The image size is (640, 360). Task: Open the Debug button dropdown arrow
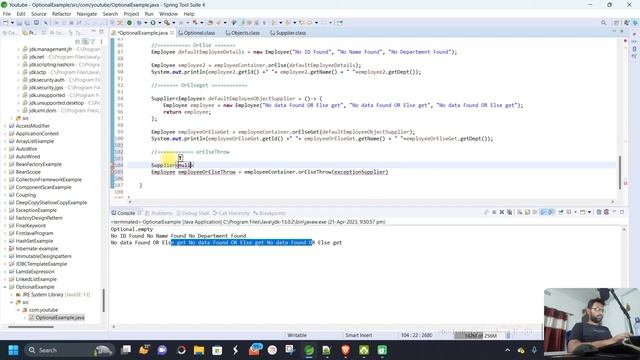[x=145, y=23]
